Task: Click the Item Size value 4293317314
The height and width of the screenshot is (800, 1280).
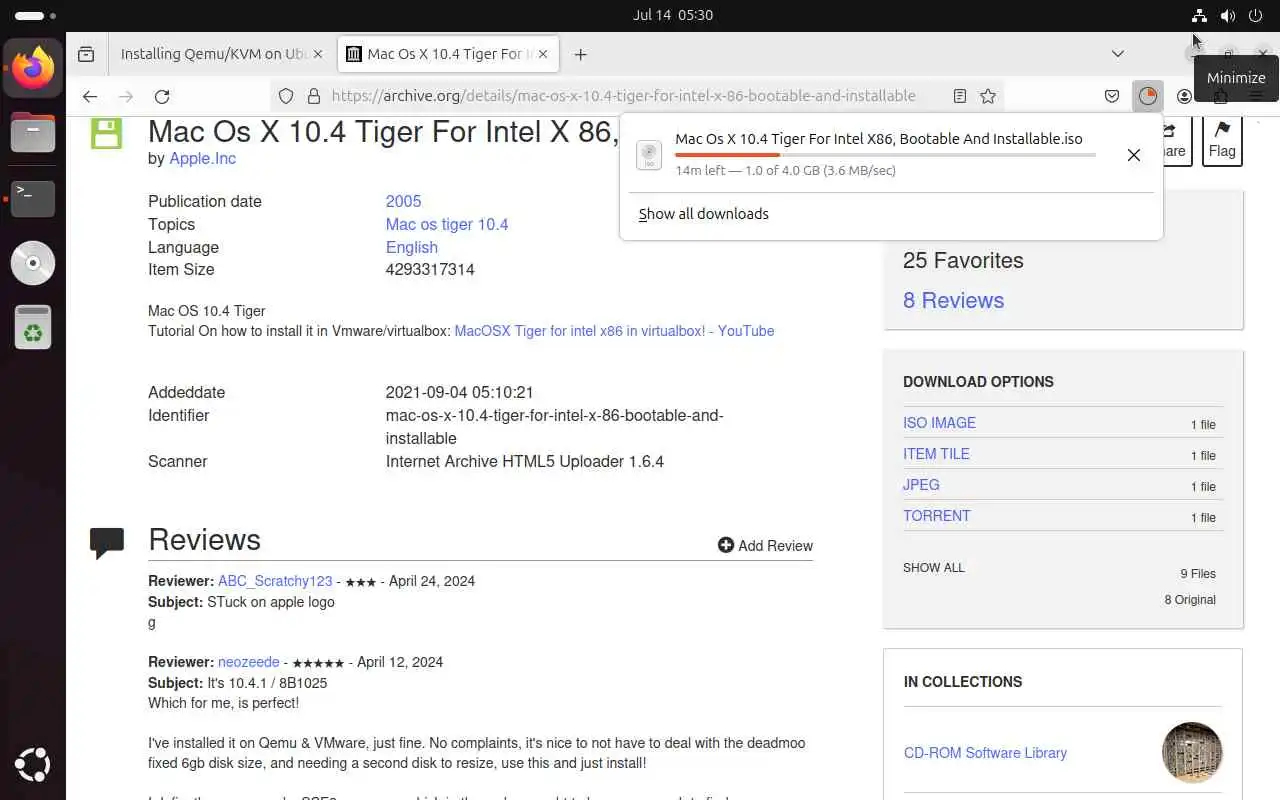Action: click(x=430, y=269)
